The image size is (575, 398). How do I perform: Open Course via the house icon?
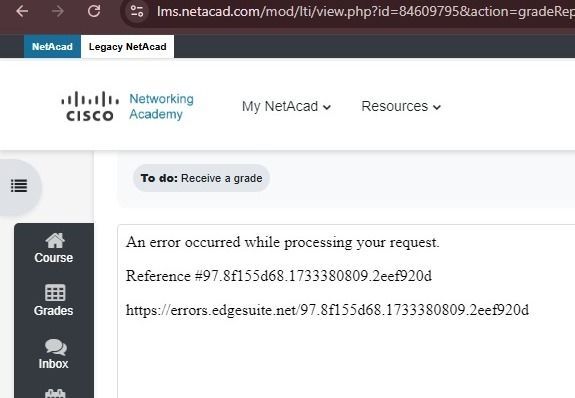point(55,241)
